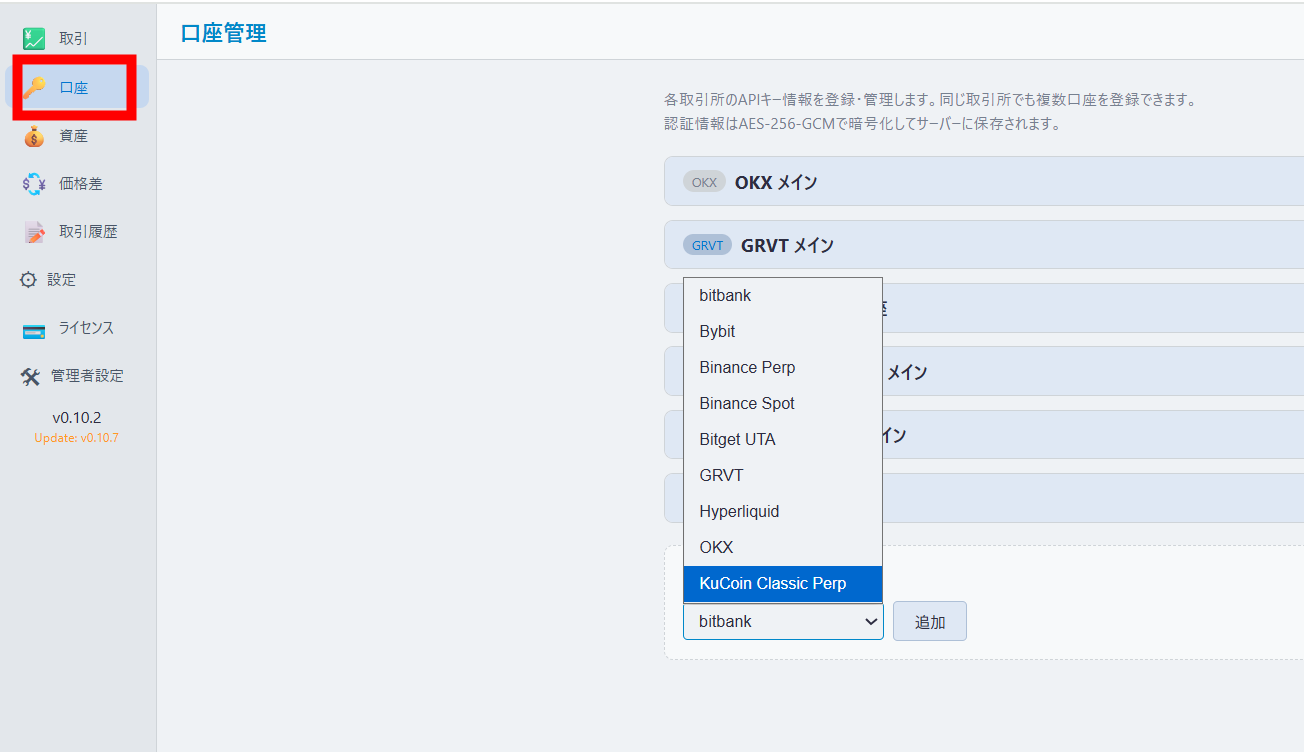1304x752 pixels.
Task: Click the trade history notepad icon
Action: coord(34,232)
